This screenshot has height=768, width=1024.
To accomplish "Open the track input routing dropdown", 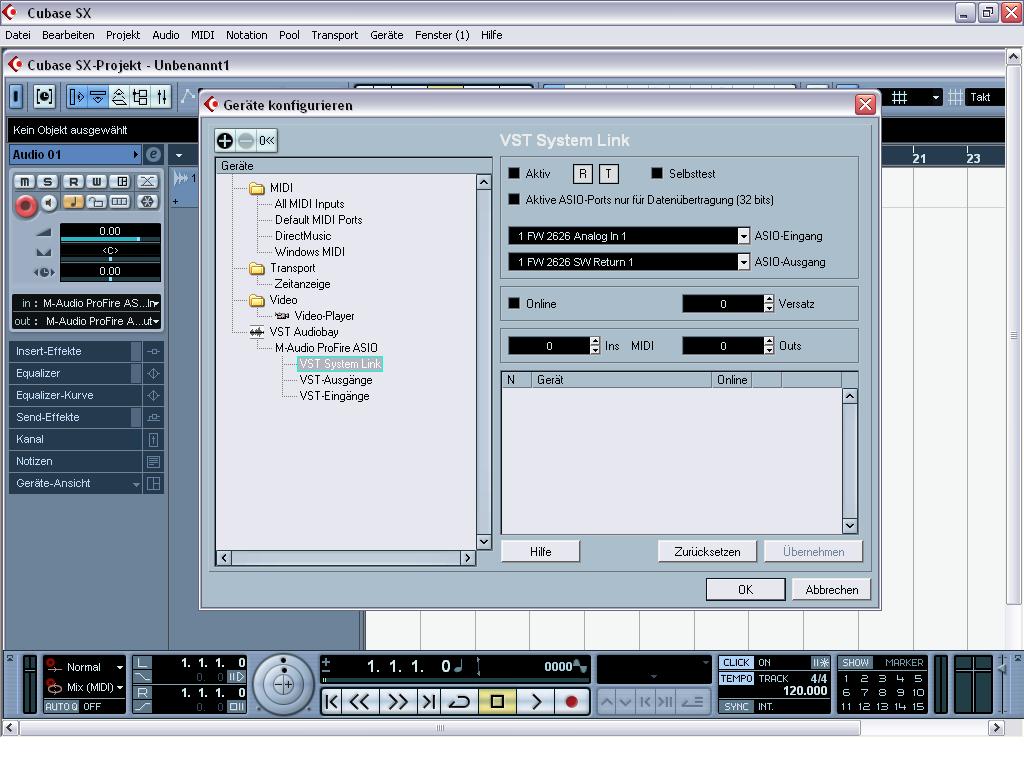I will pyautogui.click(x=86, y=303).
